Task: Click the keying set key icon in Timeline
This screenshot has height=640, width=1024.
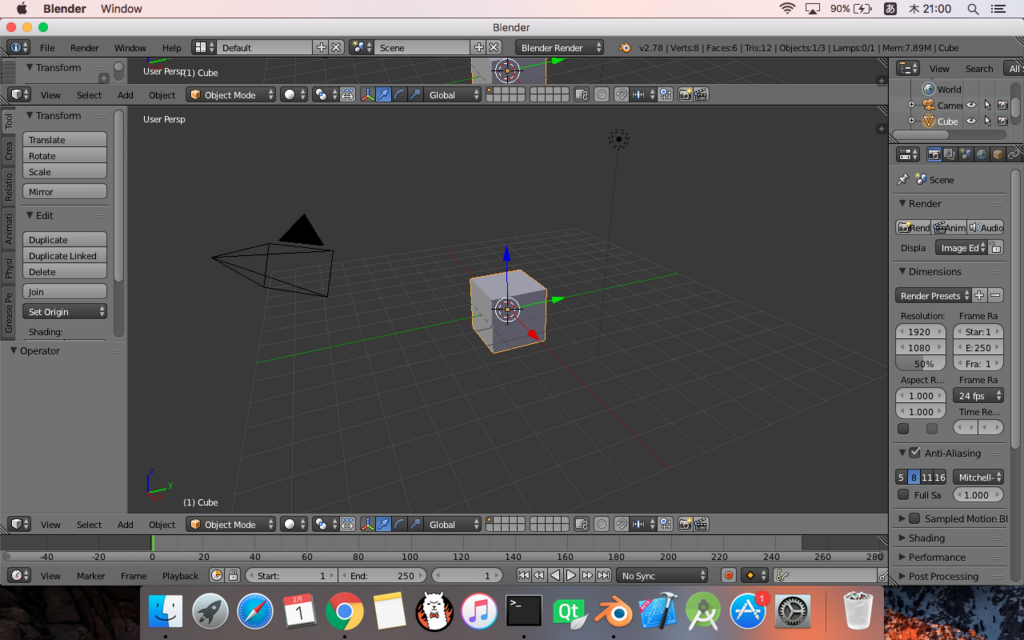Action: [782, 575]
